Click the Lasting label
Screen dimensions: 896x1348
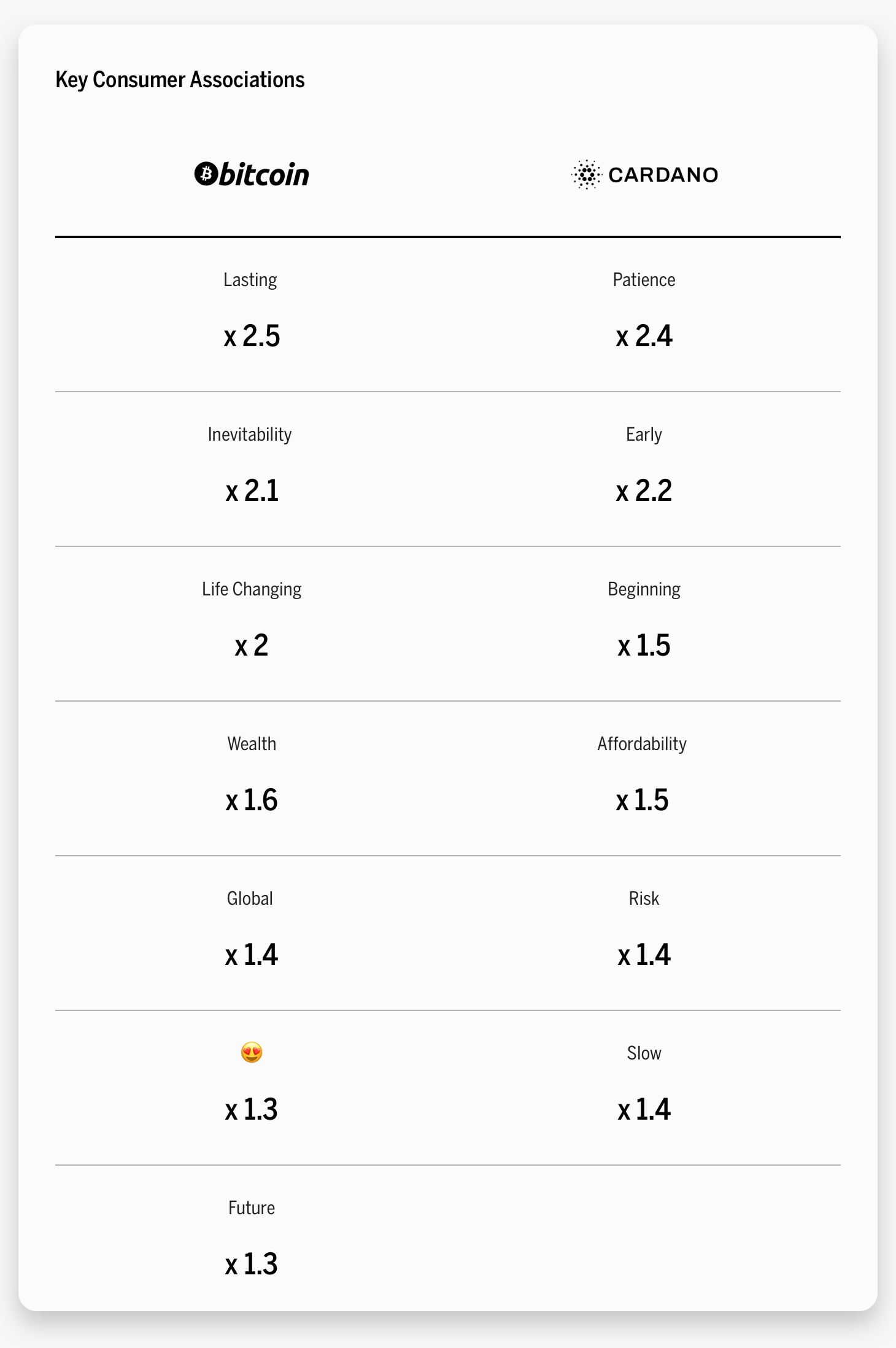(250, 280)
